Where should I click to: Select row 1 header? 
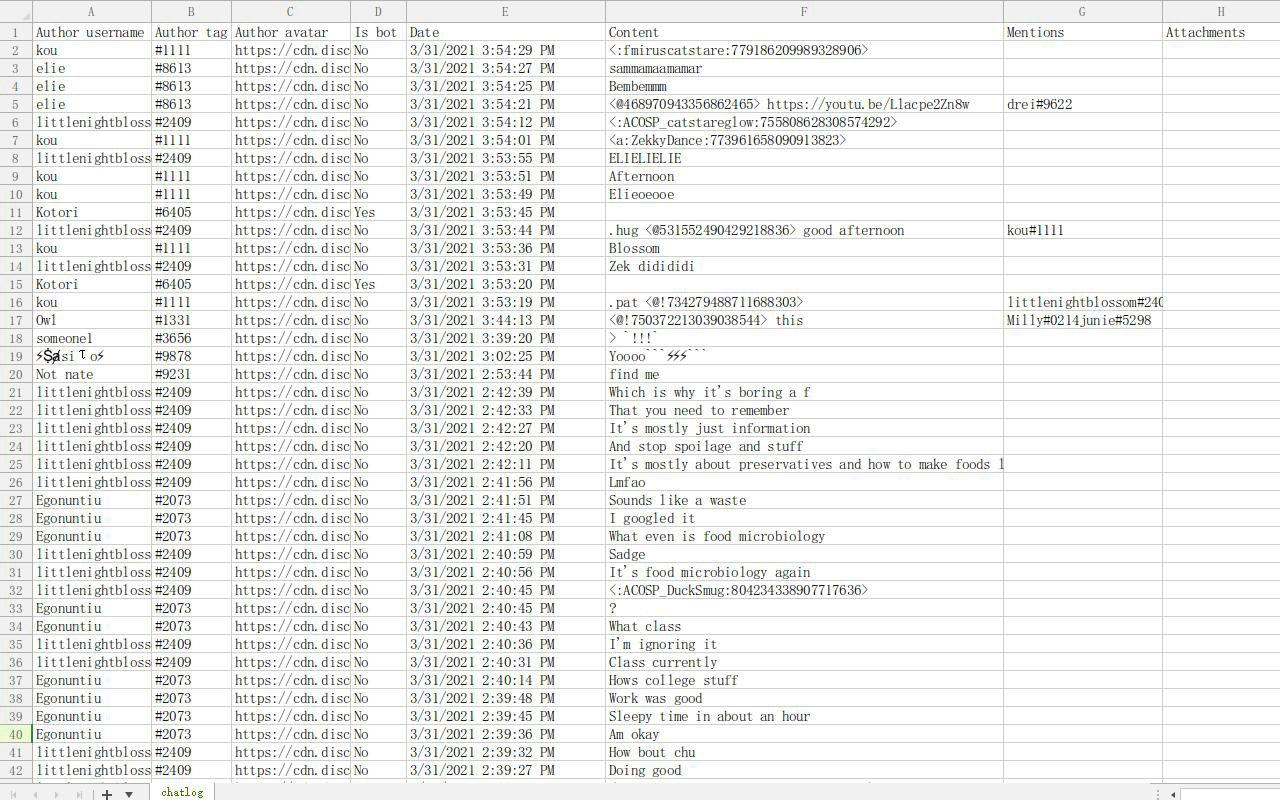(x=16, y=32)
